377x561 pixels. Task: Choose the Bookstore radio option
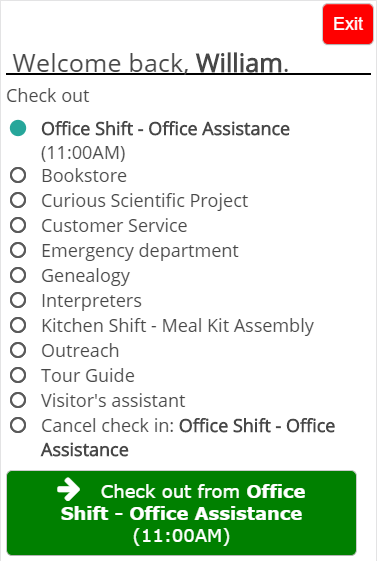[18, 175]
